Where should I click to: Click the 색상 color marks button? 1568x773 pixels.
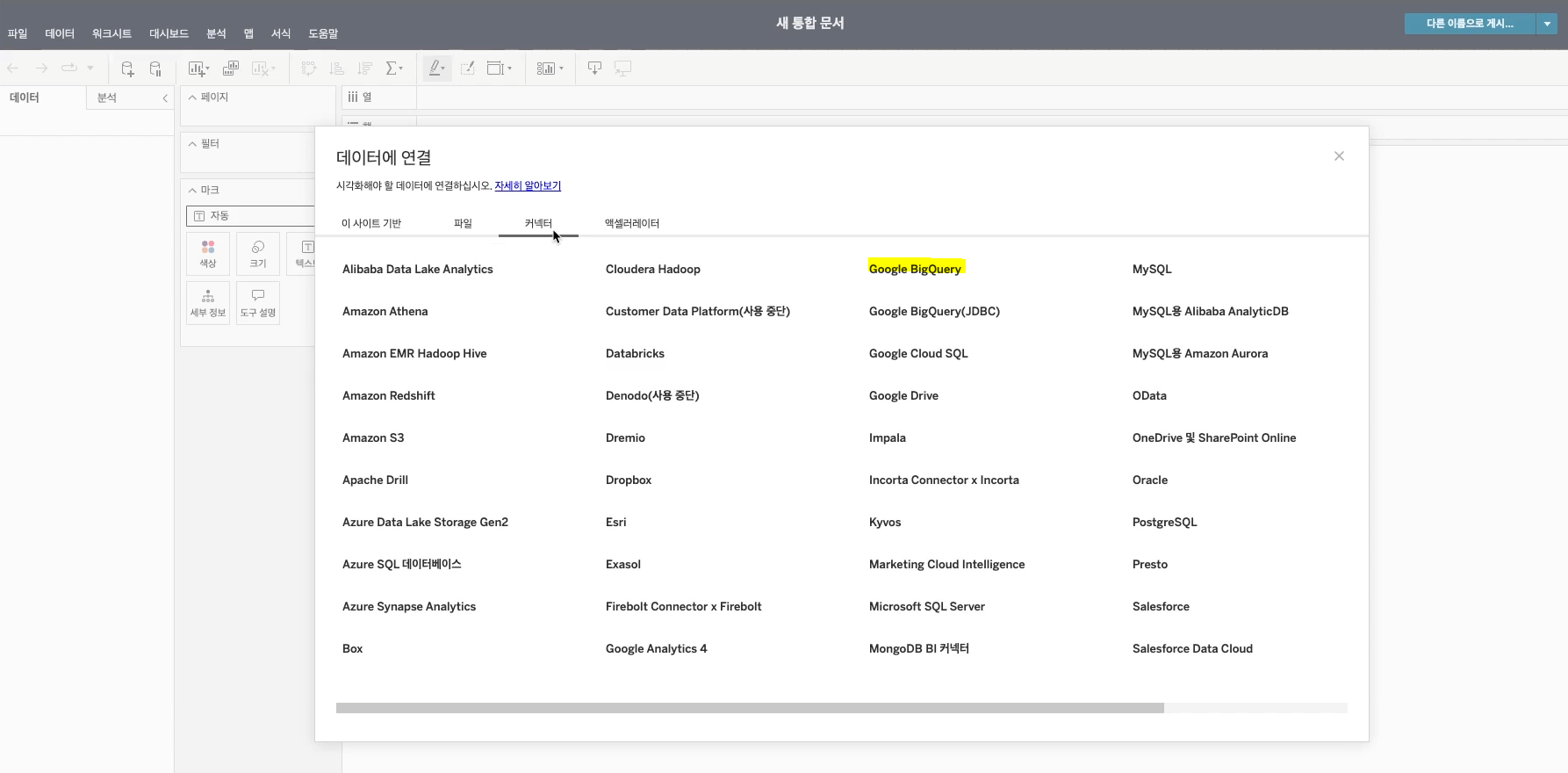coord(208,254)
